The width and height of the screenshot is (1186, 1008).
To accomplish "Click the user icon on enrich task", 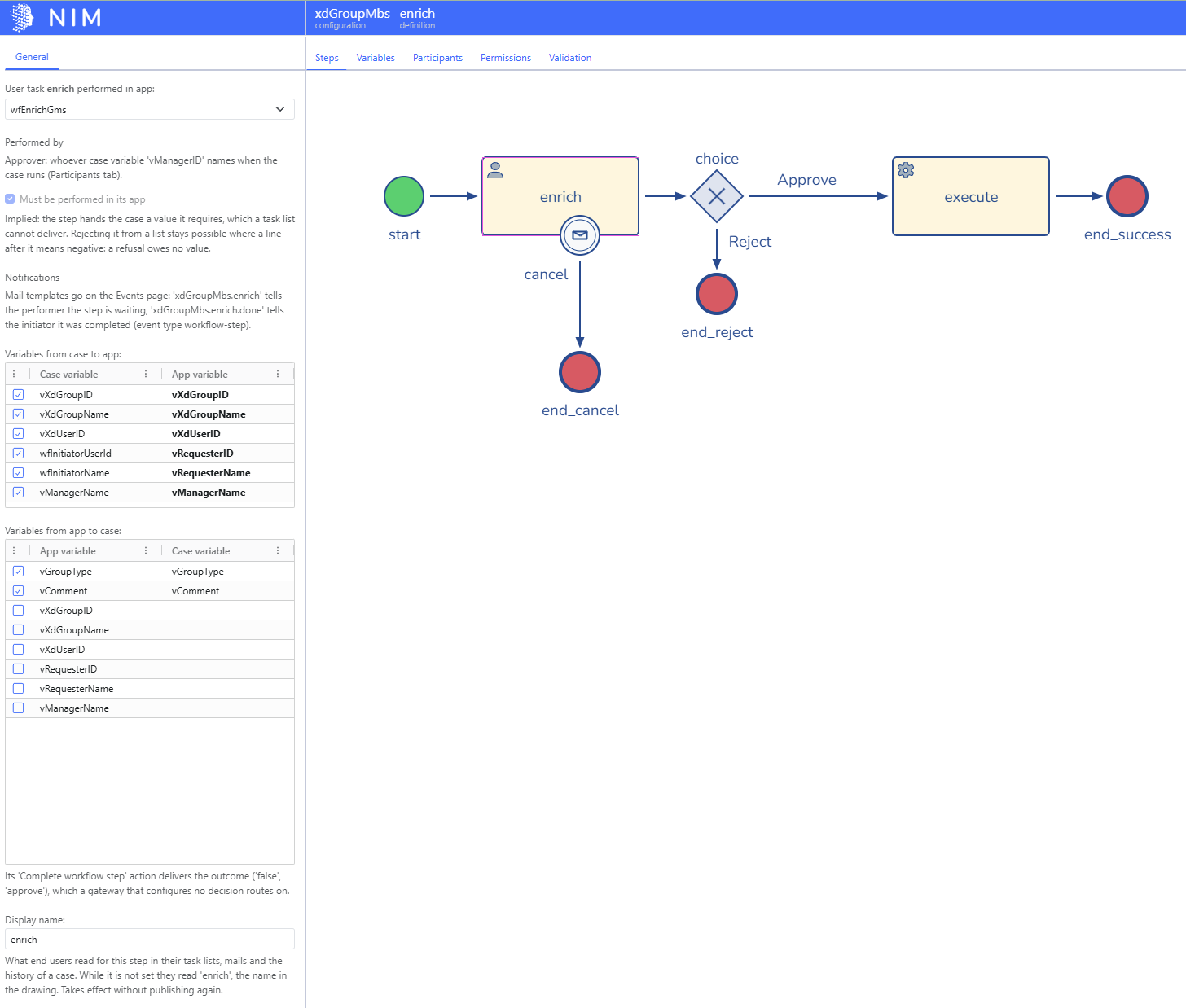I will 495,170.
